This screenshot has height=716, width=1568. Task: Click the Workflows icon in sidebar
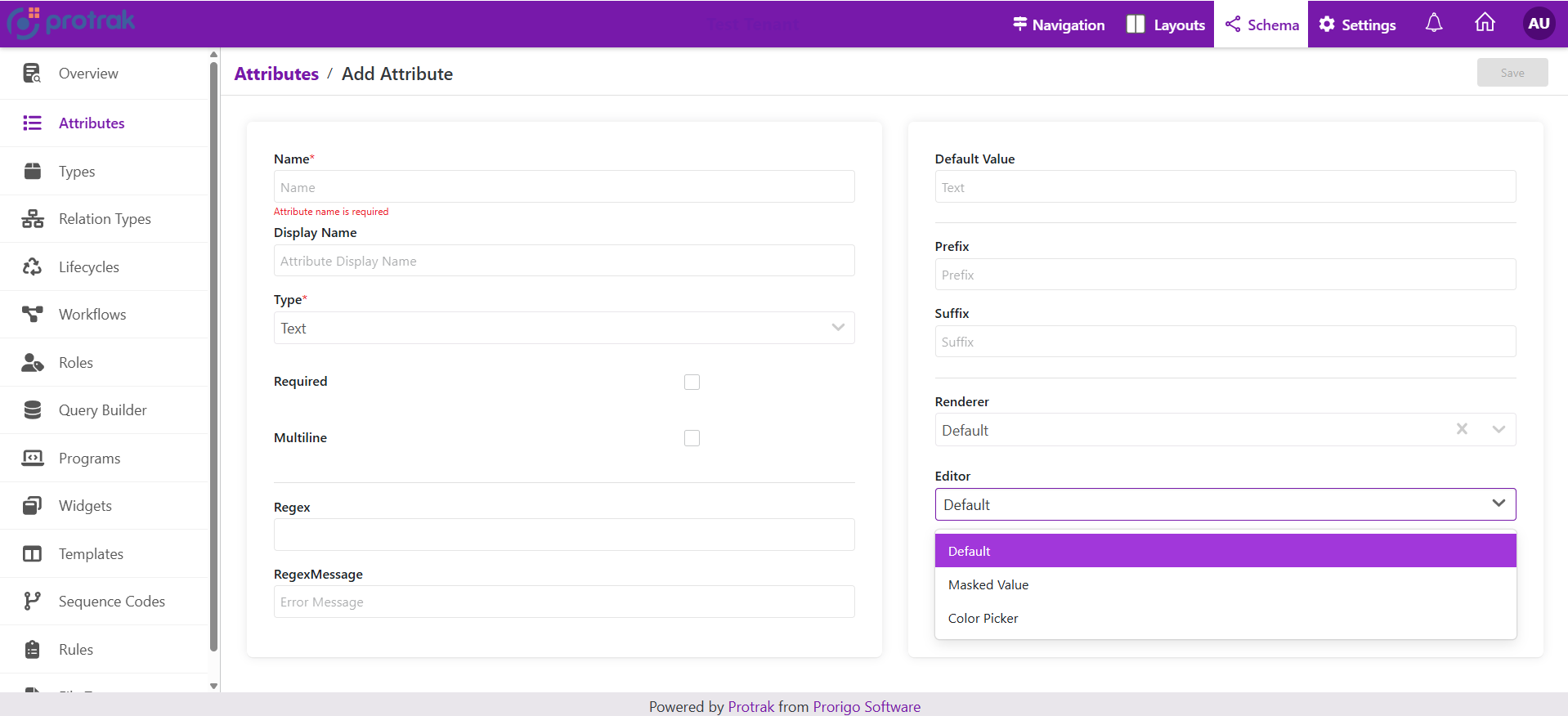32,315
